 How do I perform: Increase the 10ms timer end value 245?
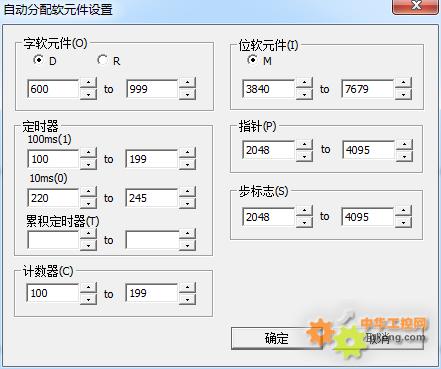[187, 192]
